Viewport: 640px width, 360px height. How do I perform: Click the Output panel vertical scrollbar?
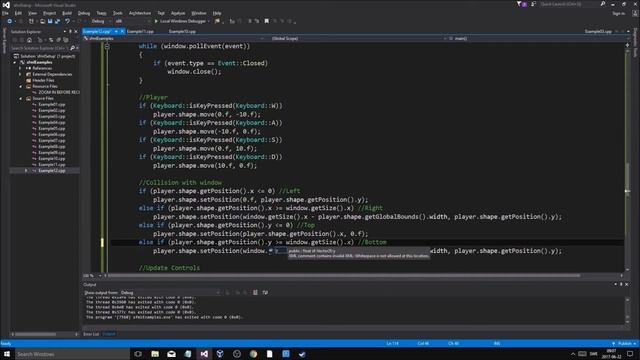627,311
